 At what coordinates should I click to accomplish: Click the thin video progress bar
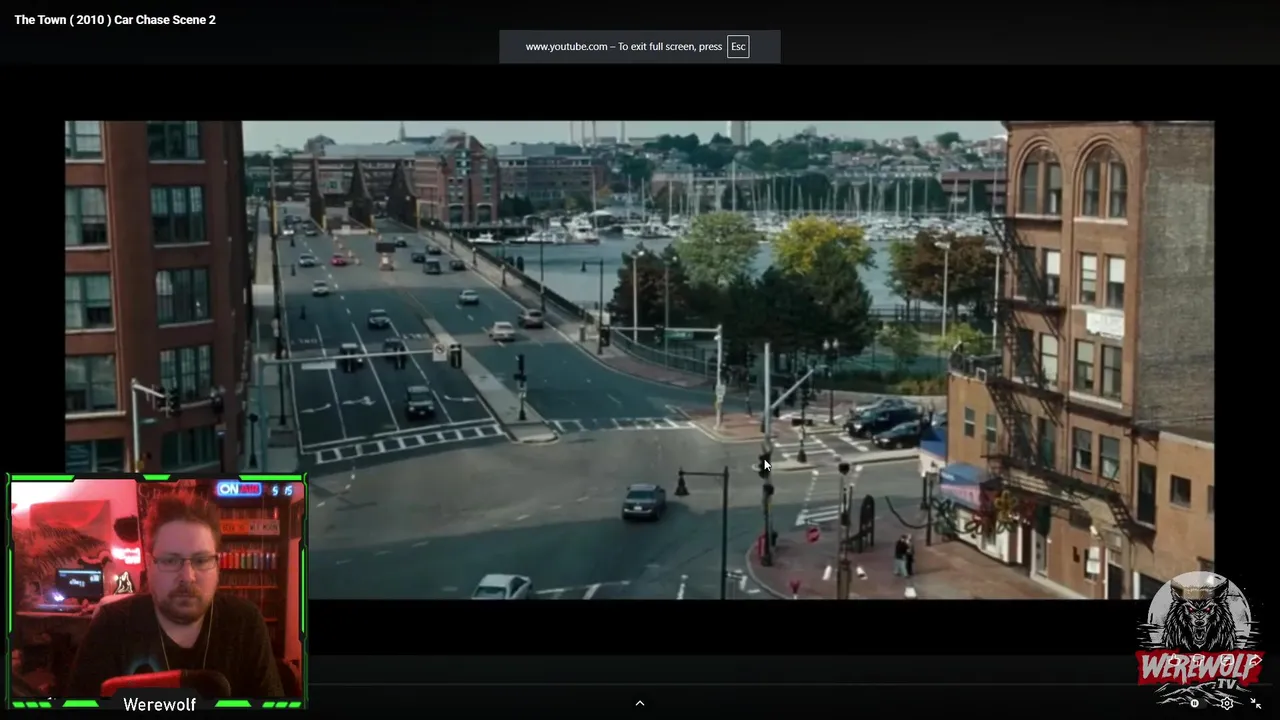tap(640, 684)
